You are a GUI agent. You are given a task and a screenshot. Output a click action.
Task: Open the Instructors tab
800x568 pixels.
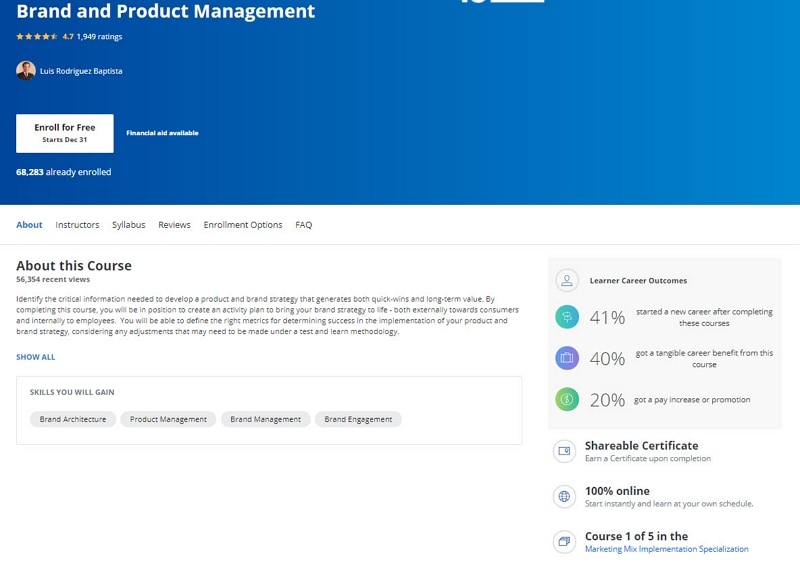click(77, 225)
